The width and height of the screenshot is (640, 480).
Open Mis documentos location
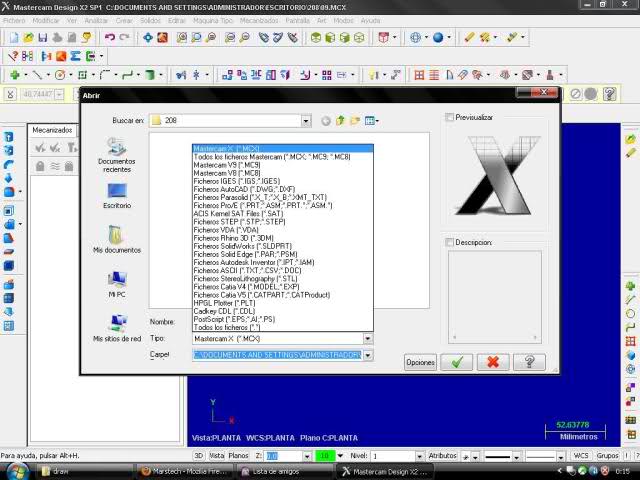point(117,239)
